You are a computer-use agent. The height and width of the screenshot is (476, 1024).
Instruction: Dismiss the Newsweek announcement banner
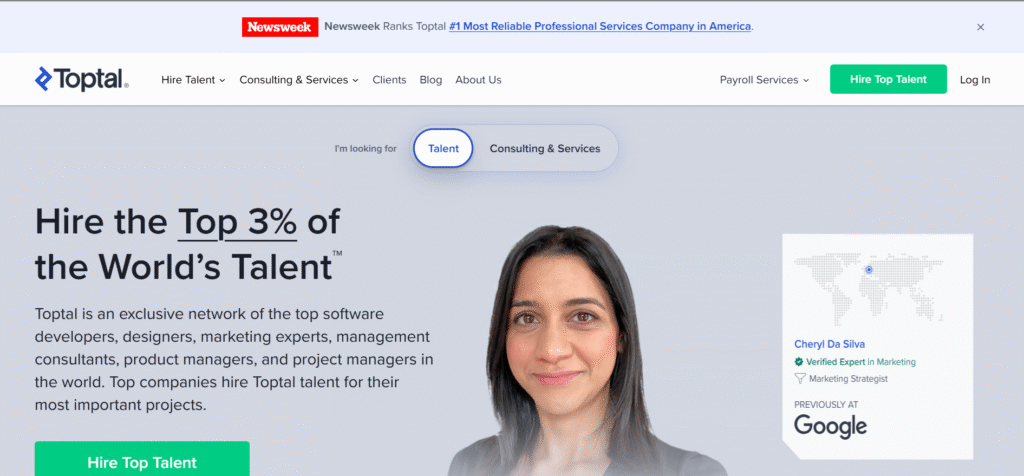pyautogui.click(x=980, y=27)
